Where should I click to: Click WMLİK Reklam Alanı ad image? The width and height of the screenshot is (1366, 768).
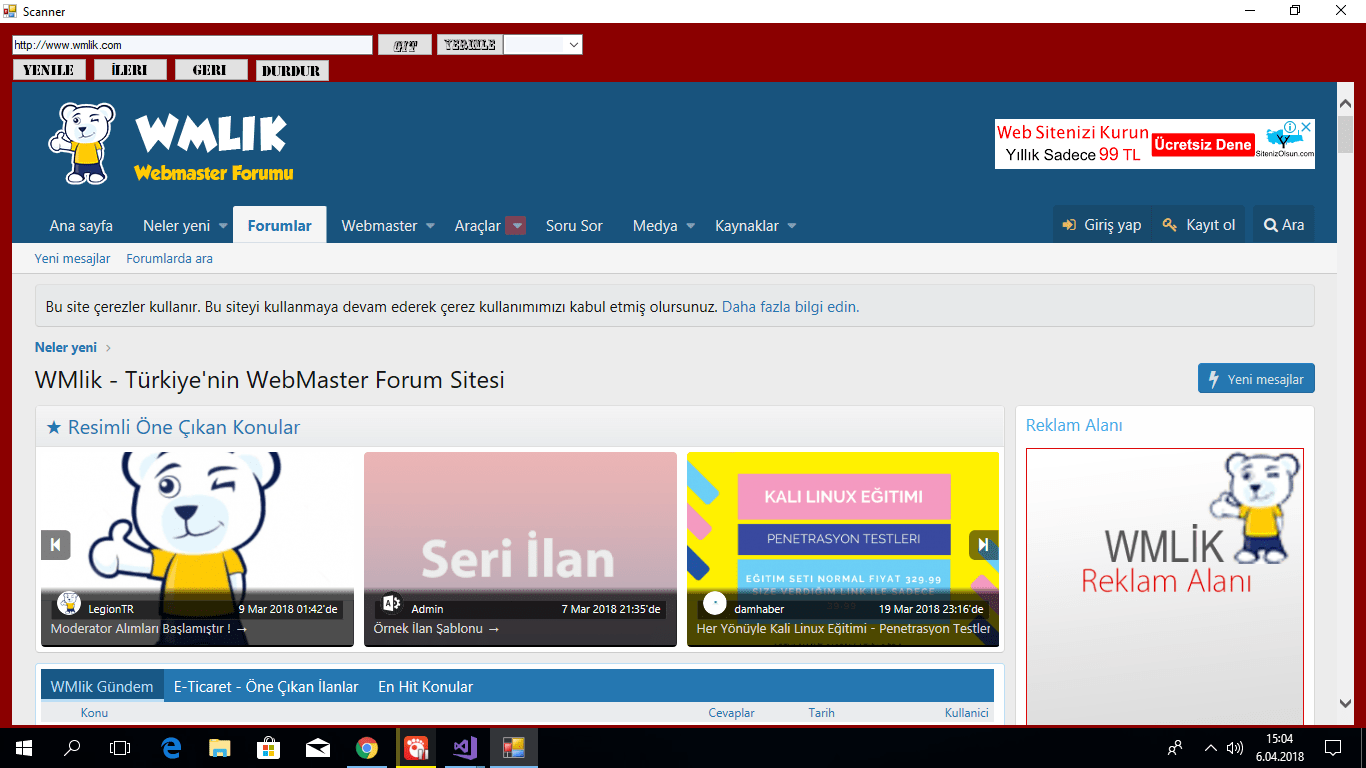1165,586
